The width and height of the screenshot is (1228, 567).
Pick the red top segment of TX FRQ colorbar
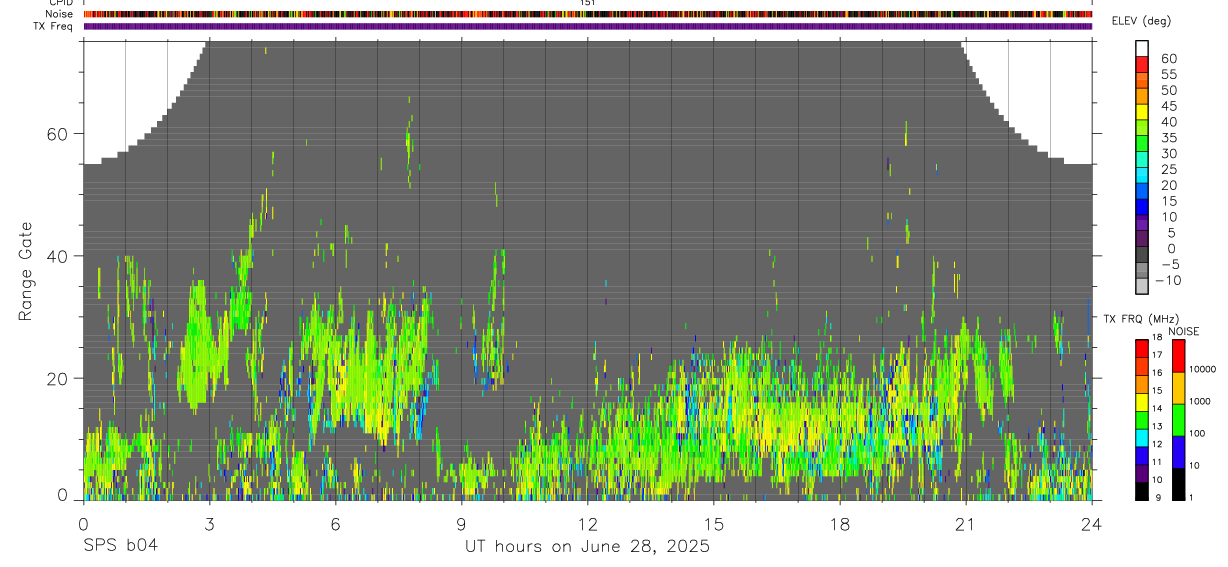pyautogui.click(x=1142, y=349)
